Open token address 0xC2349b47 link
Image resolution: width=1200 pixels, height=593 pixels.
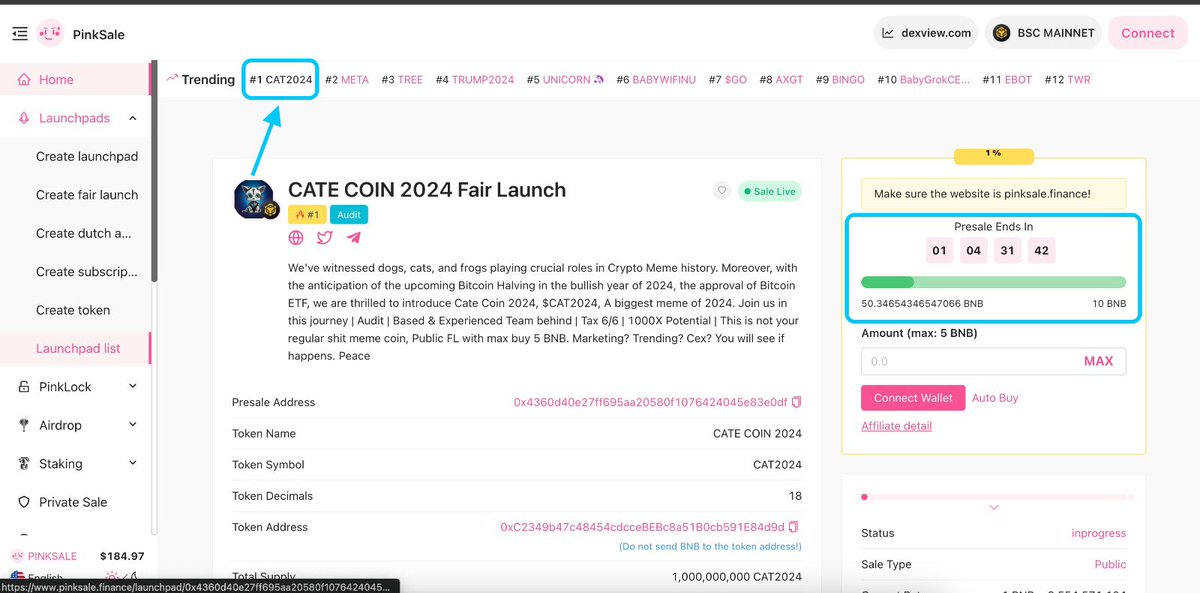[642, 527]
